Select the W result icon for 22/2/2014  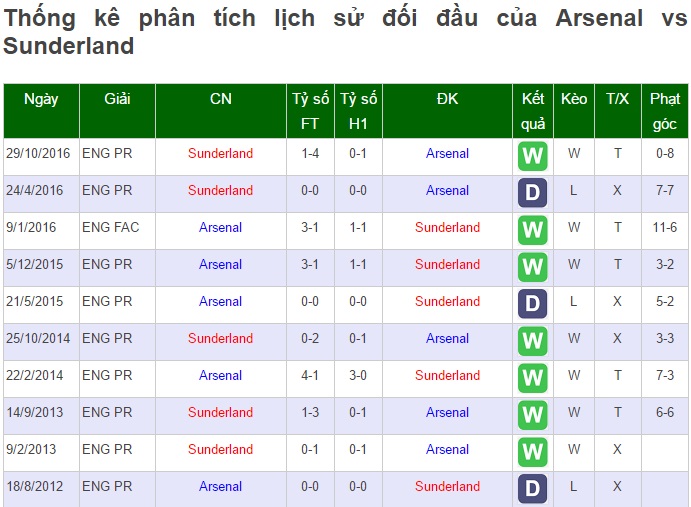pos(532,378)
